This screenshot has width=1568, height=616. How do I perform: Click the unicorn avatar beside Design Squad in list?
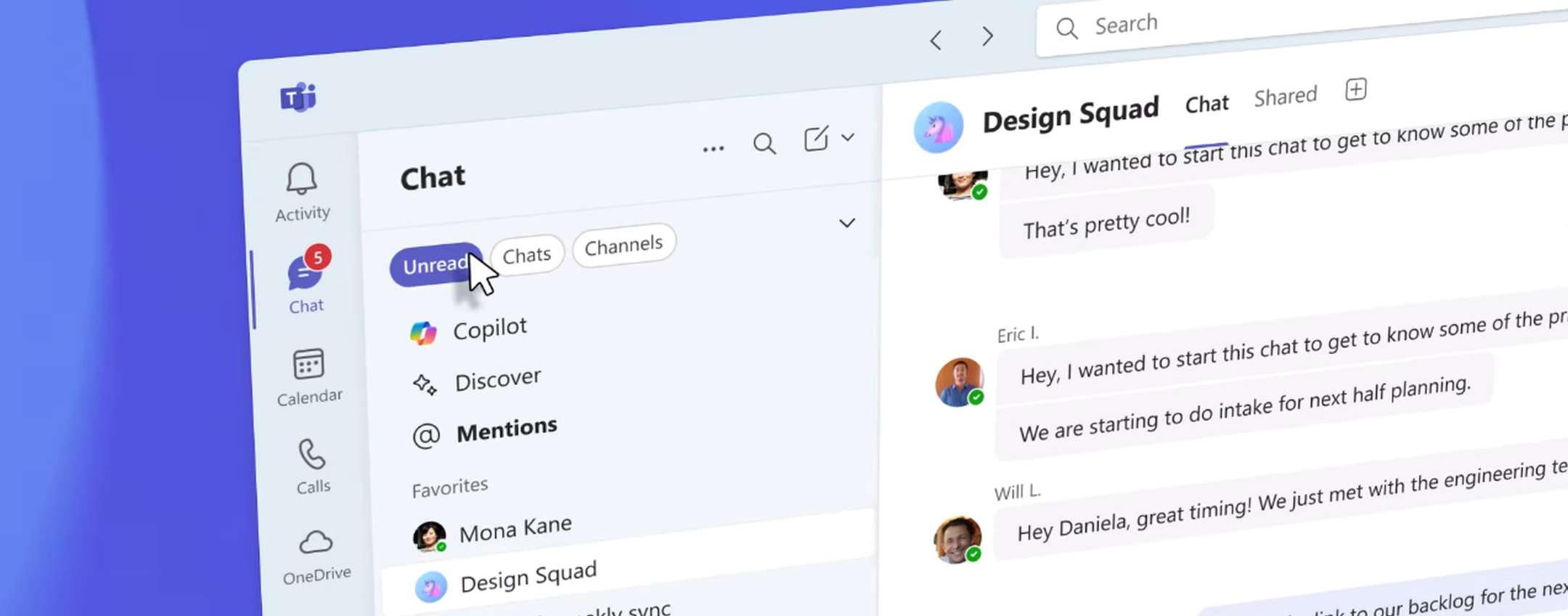pyautogui.click(x=431, y=587)
